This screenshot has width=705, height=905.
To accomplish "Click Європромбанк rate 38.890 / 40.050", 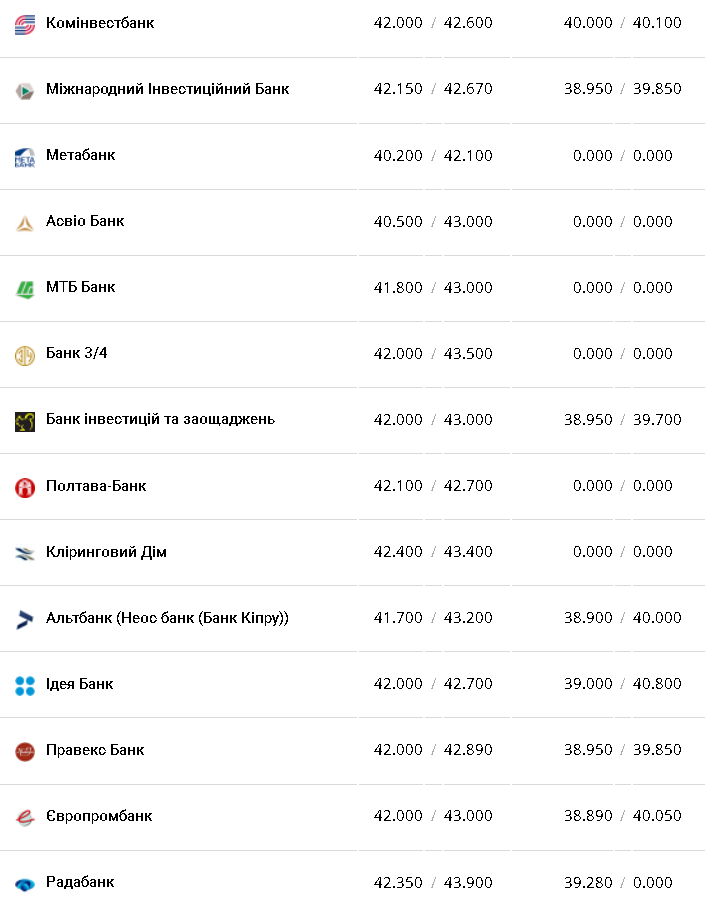I will (x=622, y=816).
